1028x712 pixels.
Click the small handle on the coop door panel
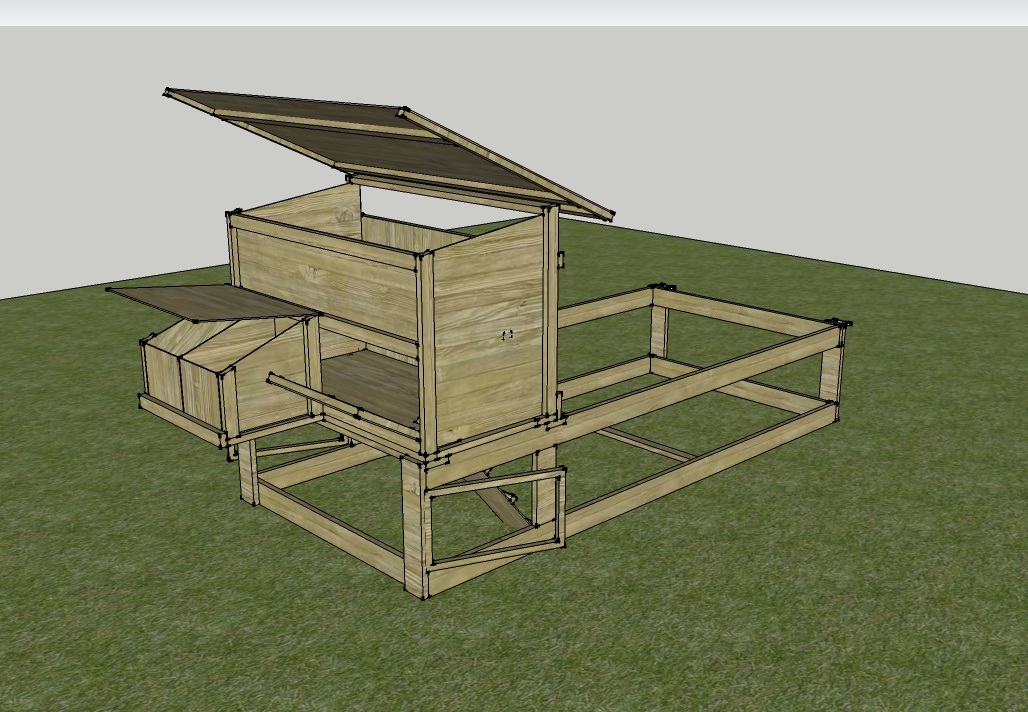coord(507,335)
